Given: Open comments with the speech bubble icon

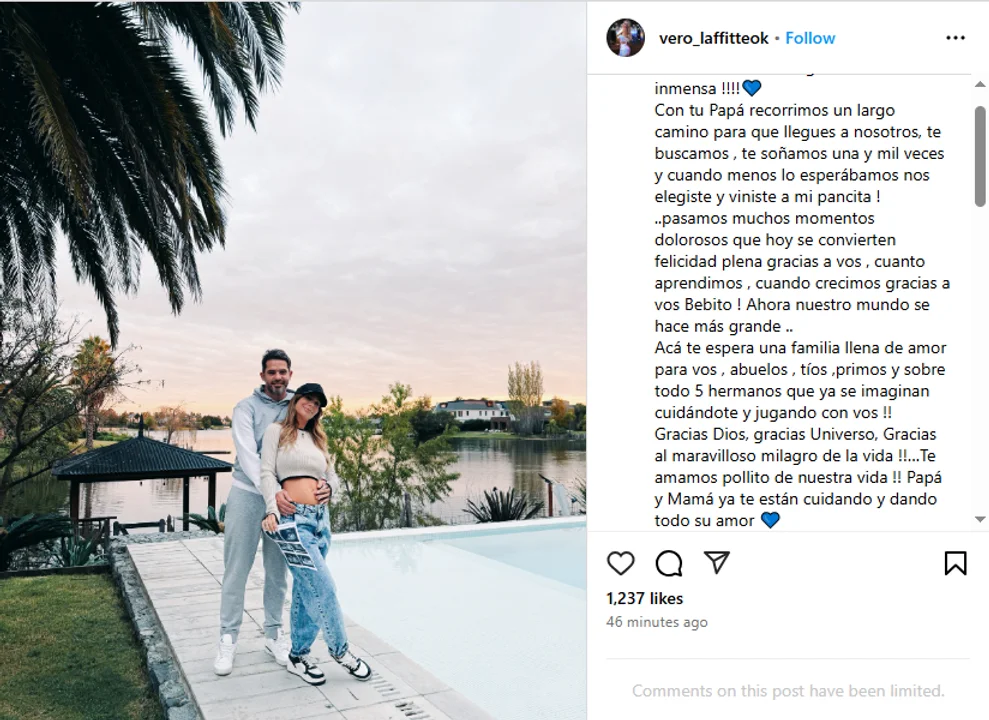Looking at the screenshot, I should [x=669, y=563].
